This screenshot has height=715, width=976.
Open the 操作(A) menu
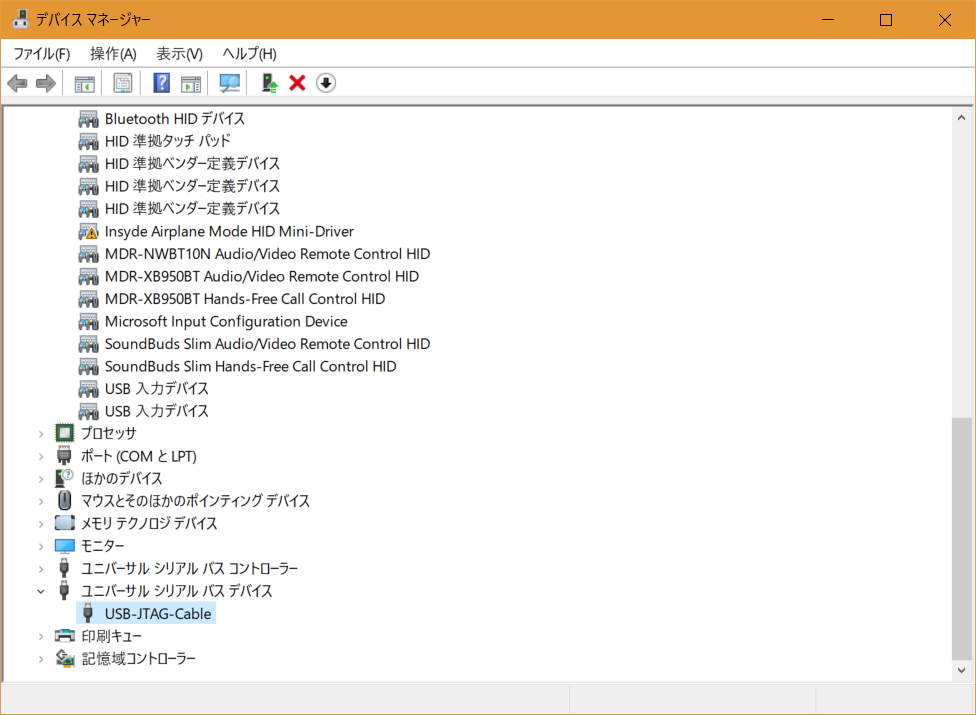[113, 54]
